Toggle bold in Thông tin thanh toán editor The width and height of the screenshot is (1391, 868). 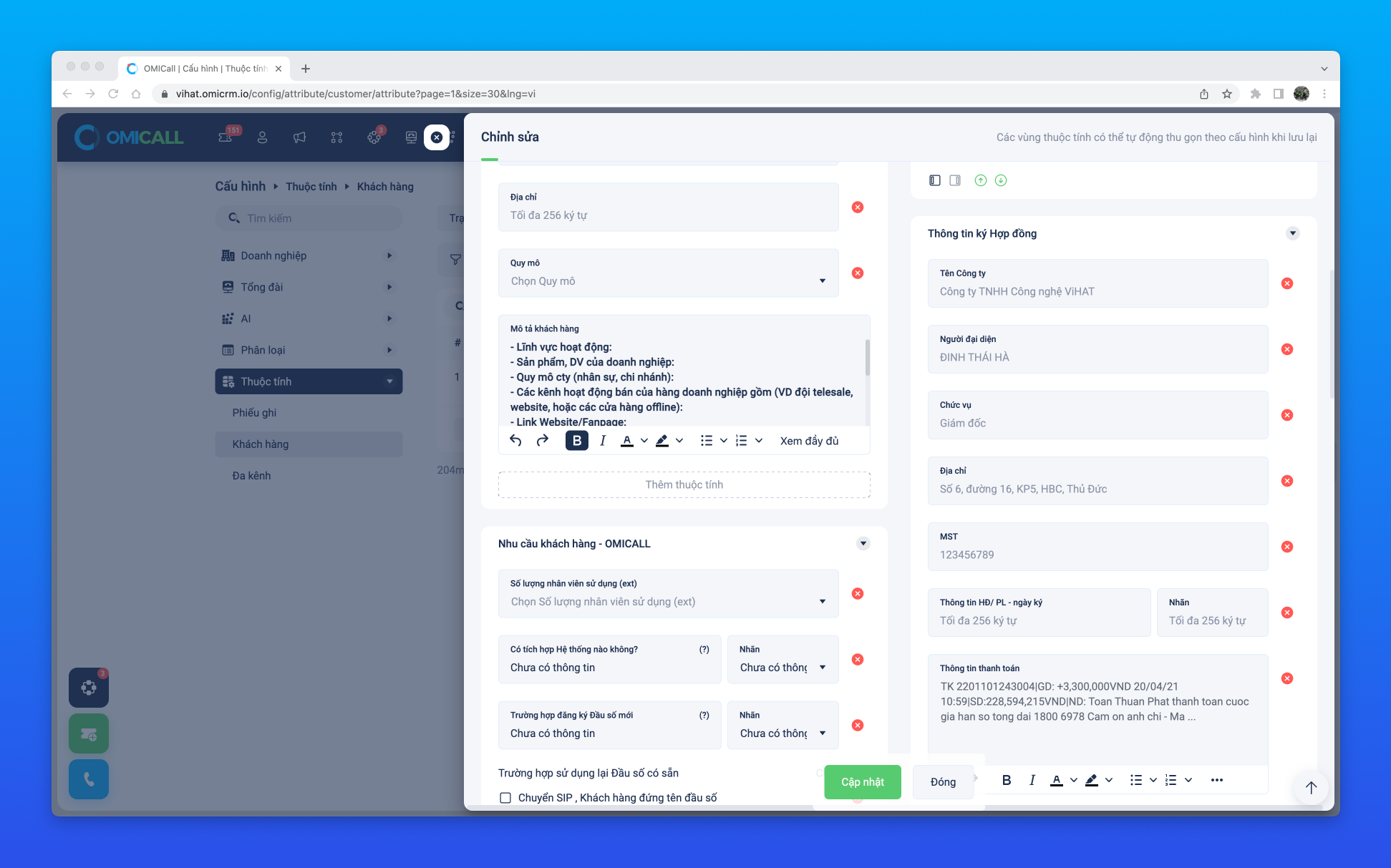[x=1007, y=780]
